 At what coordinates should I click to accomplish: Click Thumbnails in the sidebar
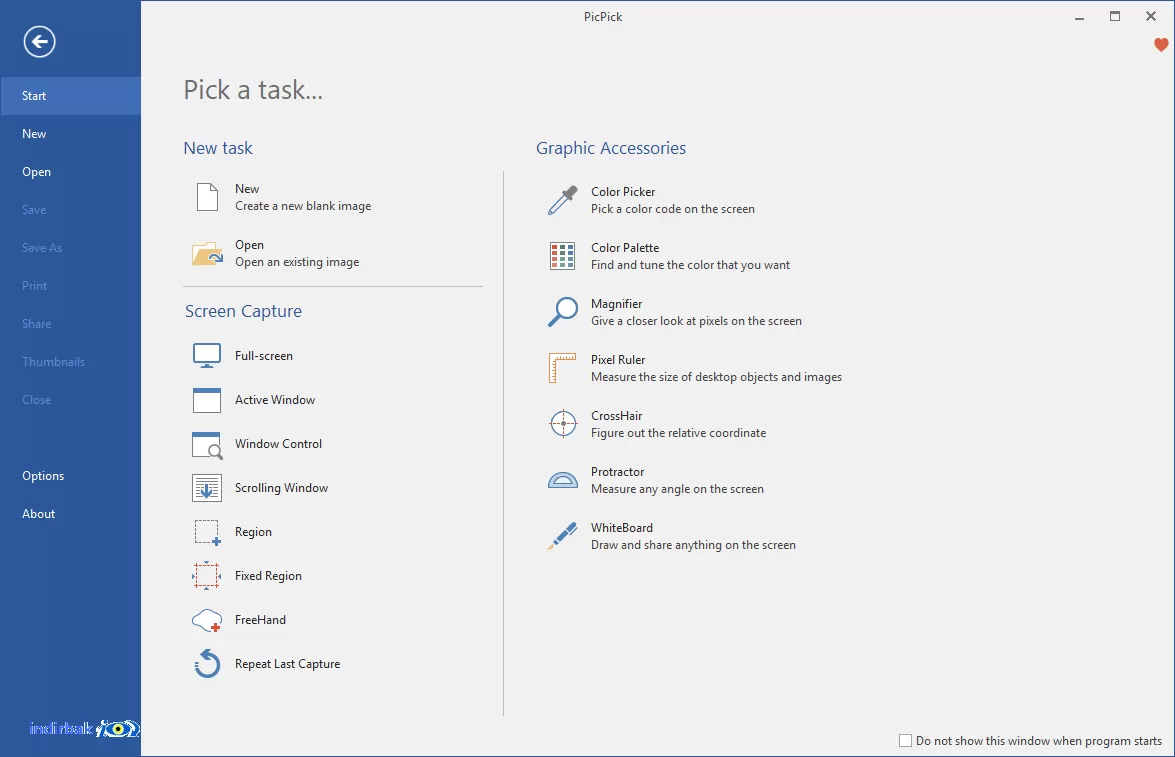pos(70,362)
